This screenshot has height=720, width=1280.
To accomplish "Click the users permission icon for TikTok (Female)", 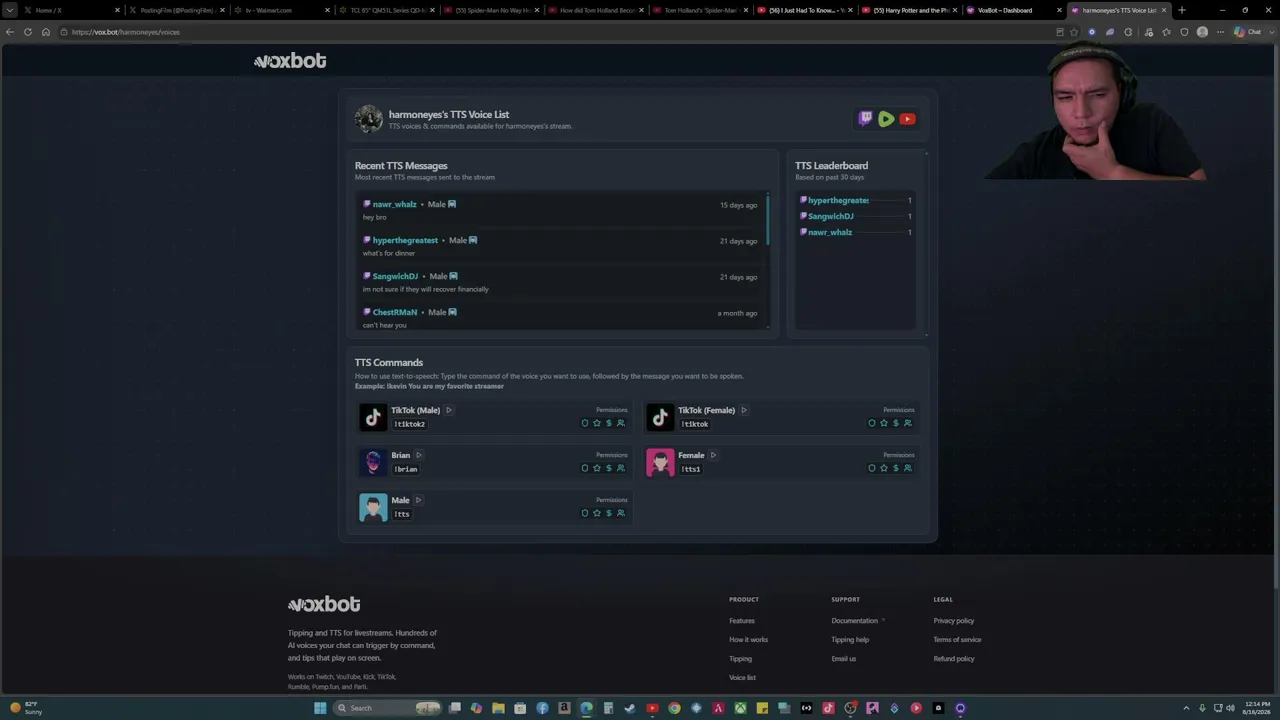I will [x=908, y=423].
